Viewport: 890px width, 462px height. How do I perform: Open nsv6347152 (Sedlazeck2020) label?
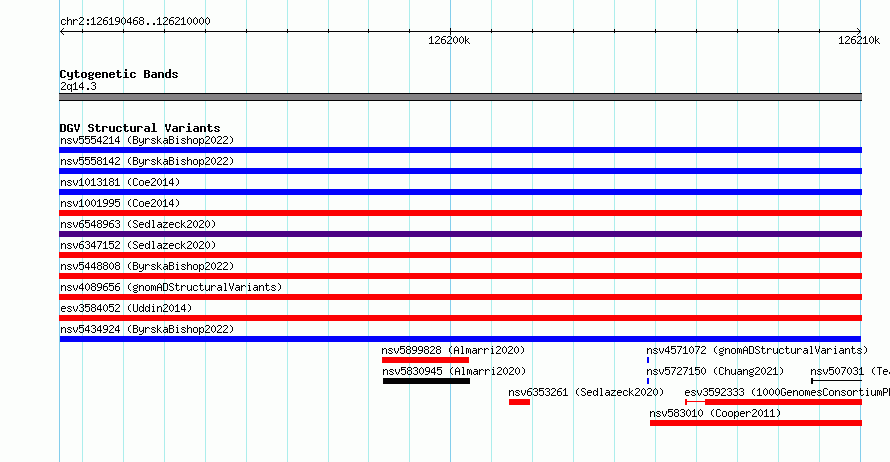[138, 245]
